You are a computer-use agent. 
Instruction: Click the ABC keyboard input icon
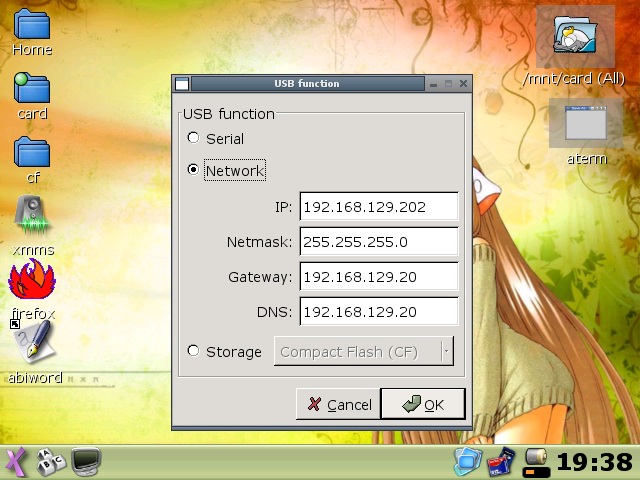click(x=50, y=462)
